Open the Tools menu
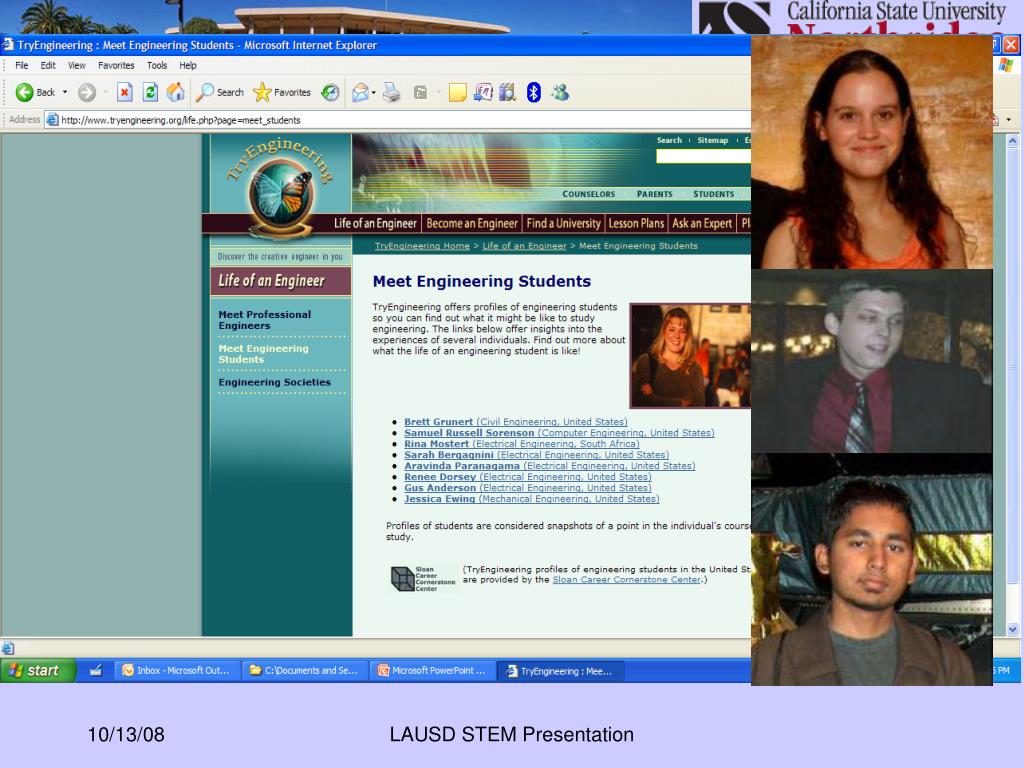Image resolution: width=1024 pixels, height=768 pixels. [x=157, y=65]
